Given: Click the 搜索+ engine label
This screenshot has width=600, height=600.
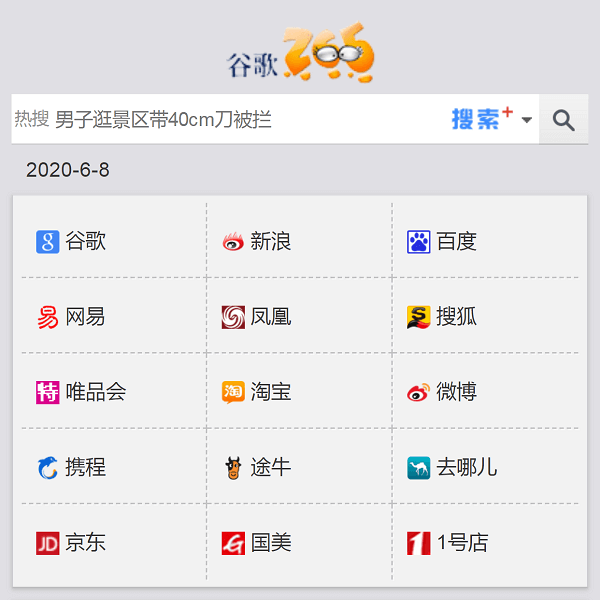Looking at the screenshot, I should pos(482,118).
